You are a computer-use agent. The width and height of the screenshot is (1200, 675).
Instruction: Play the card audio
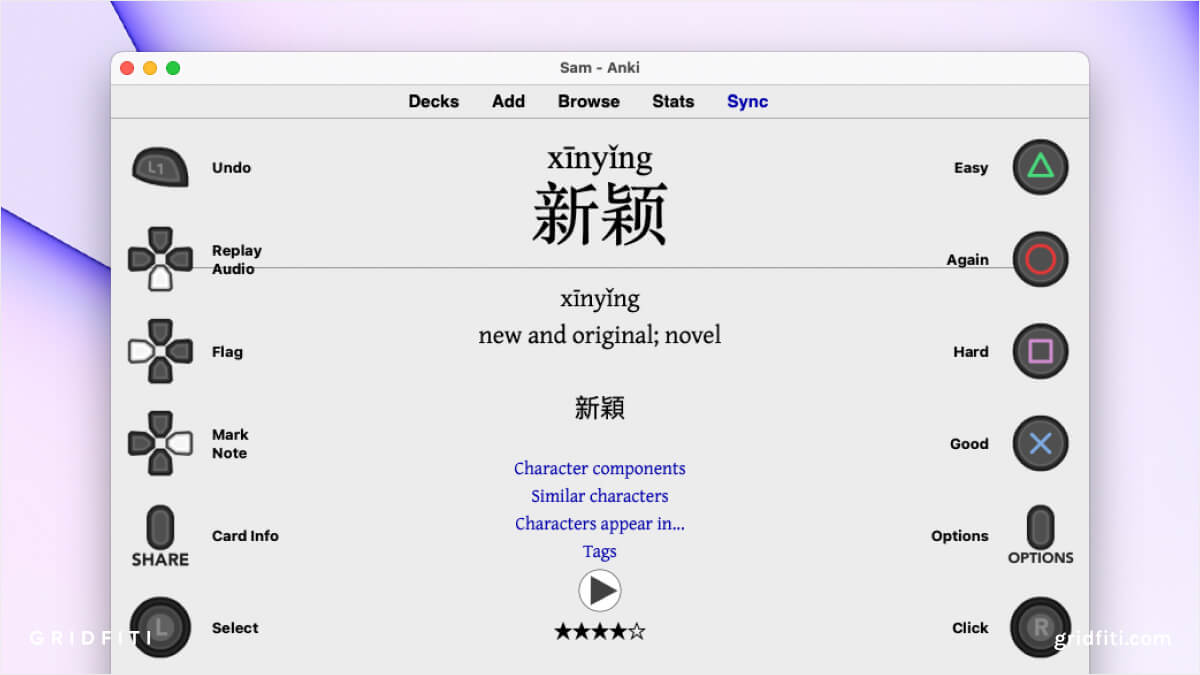(x=600, y=591)
